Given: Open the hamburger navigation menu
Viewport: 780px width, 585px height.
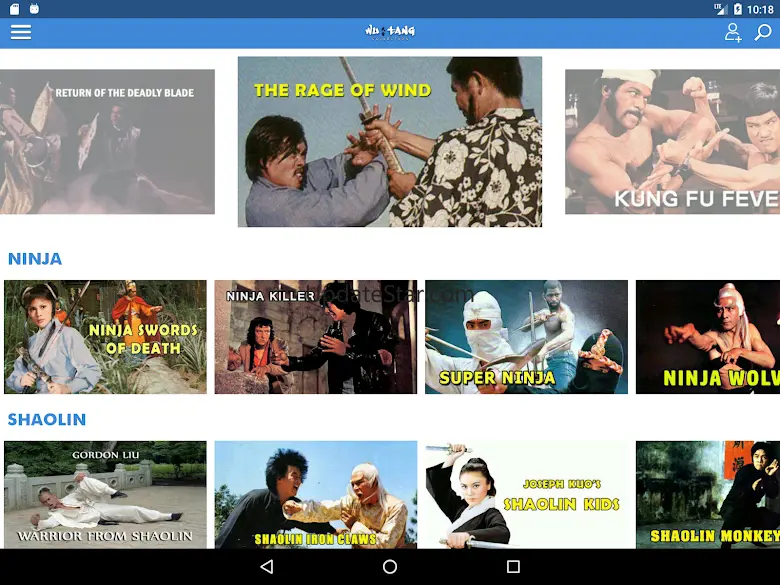Looking at the screenshot, I should [x=21, y=32].
